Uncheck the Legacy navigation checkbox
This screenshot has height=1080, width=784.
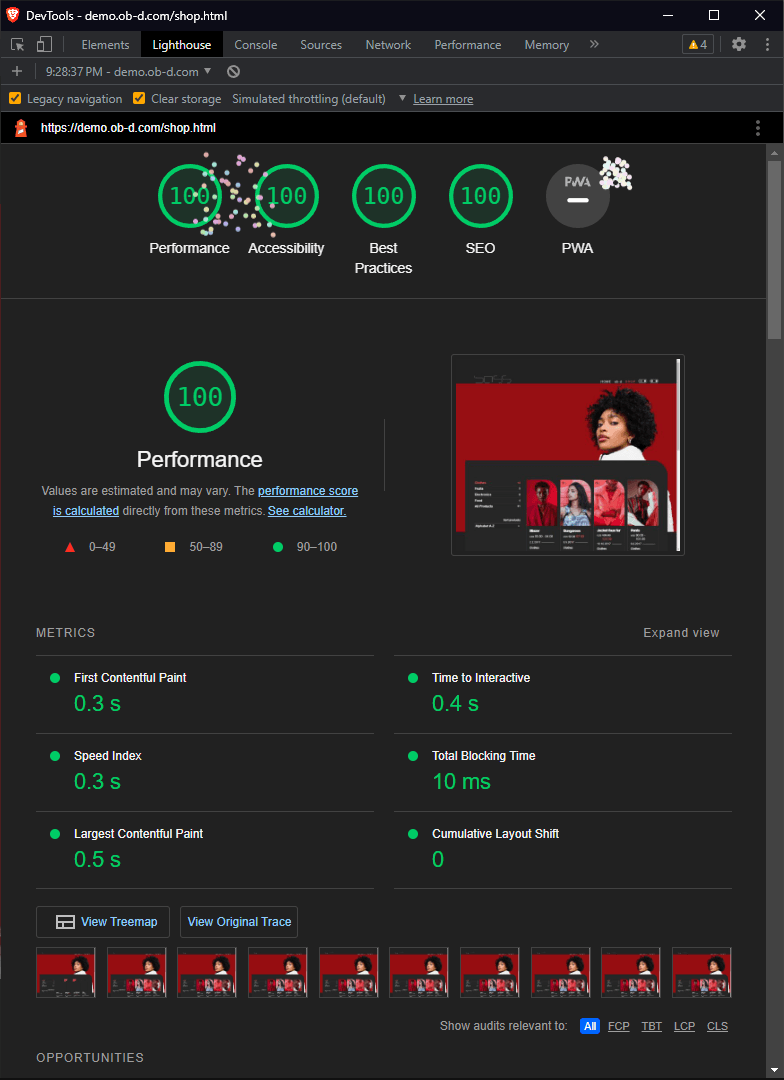[14, 98]
